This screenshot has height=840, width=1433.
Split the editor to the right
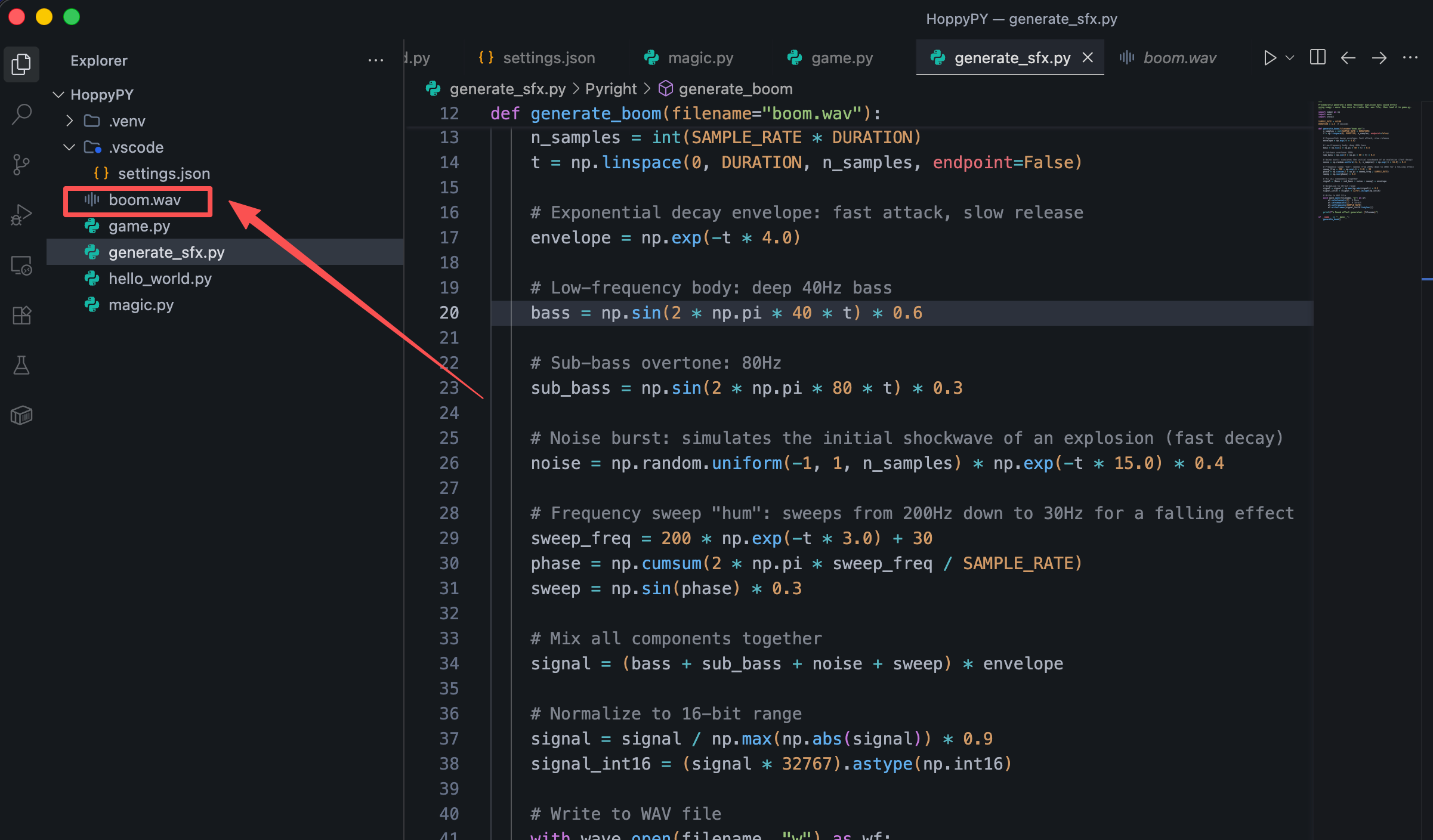[1317, 58]
